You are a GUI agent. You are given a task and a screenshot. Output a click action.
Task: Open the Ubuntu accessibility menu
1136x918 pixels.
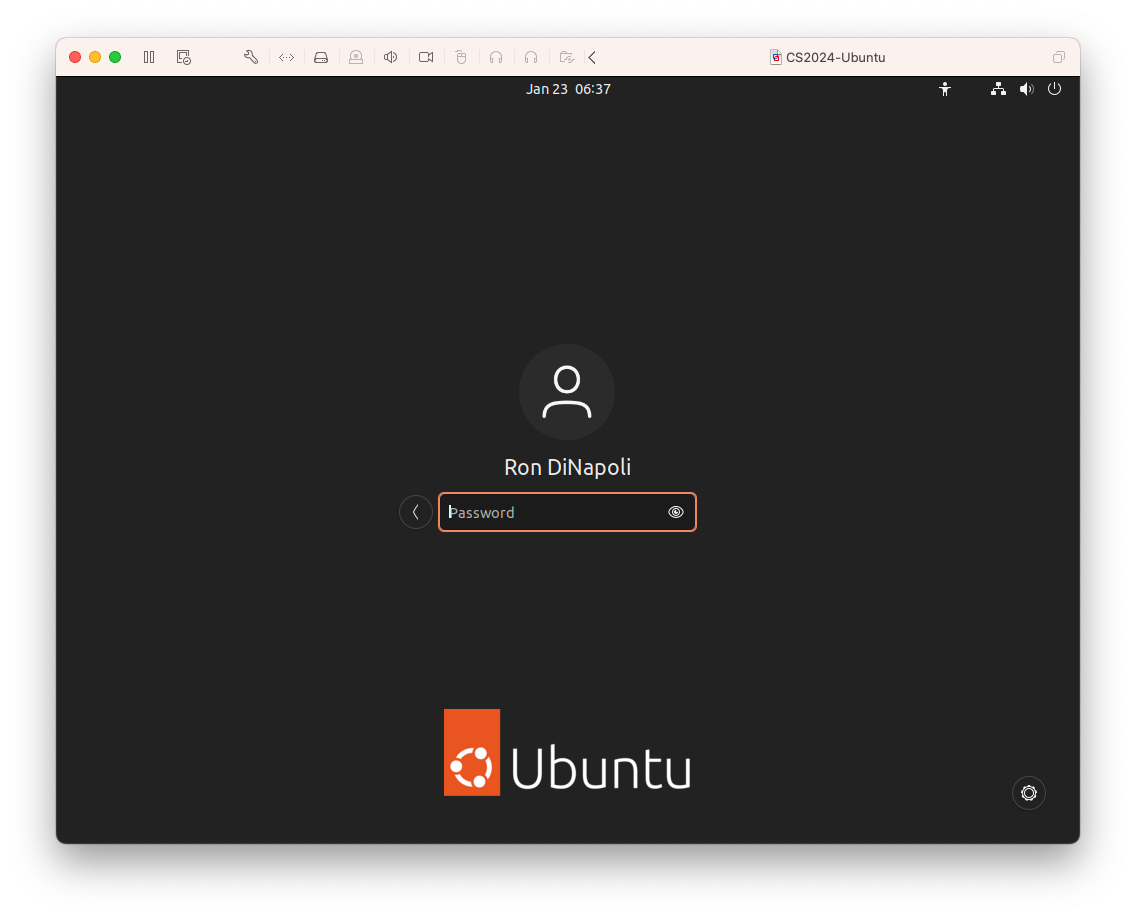[945, 89]
